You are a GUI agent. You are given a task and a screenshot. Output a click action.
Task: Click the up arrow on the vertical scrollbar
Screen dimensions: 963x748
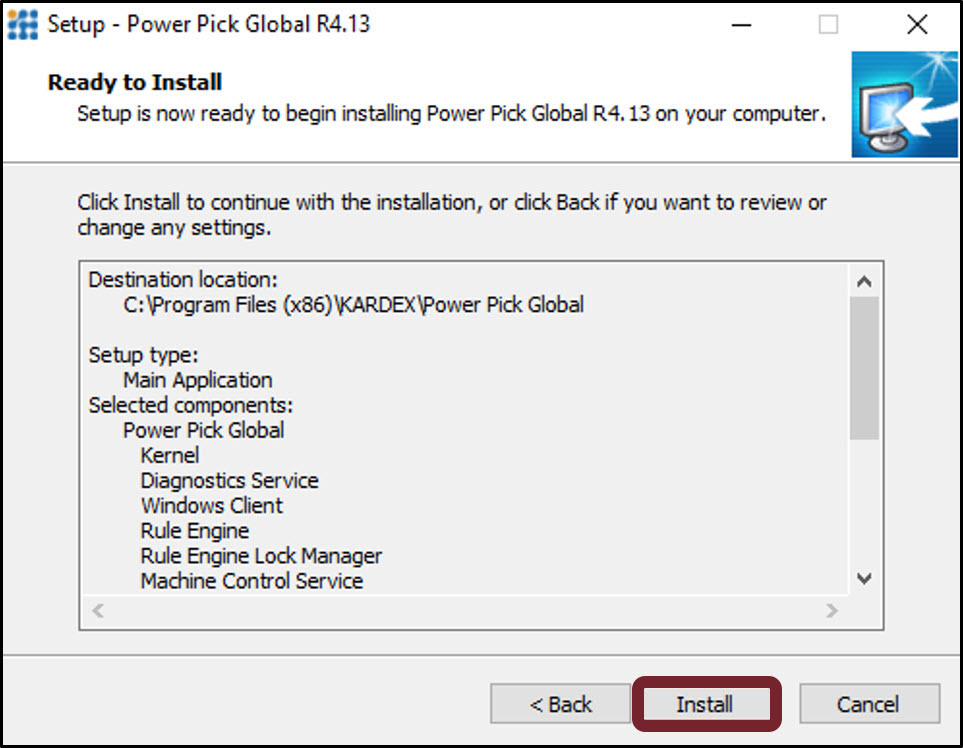click(x=864, y=280)
